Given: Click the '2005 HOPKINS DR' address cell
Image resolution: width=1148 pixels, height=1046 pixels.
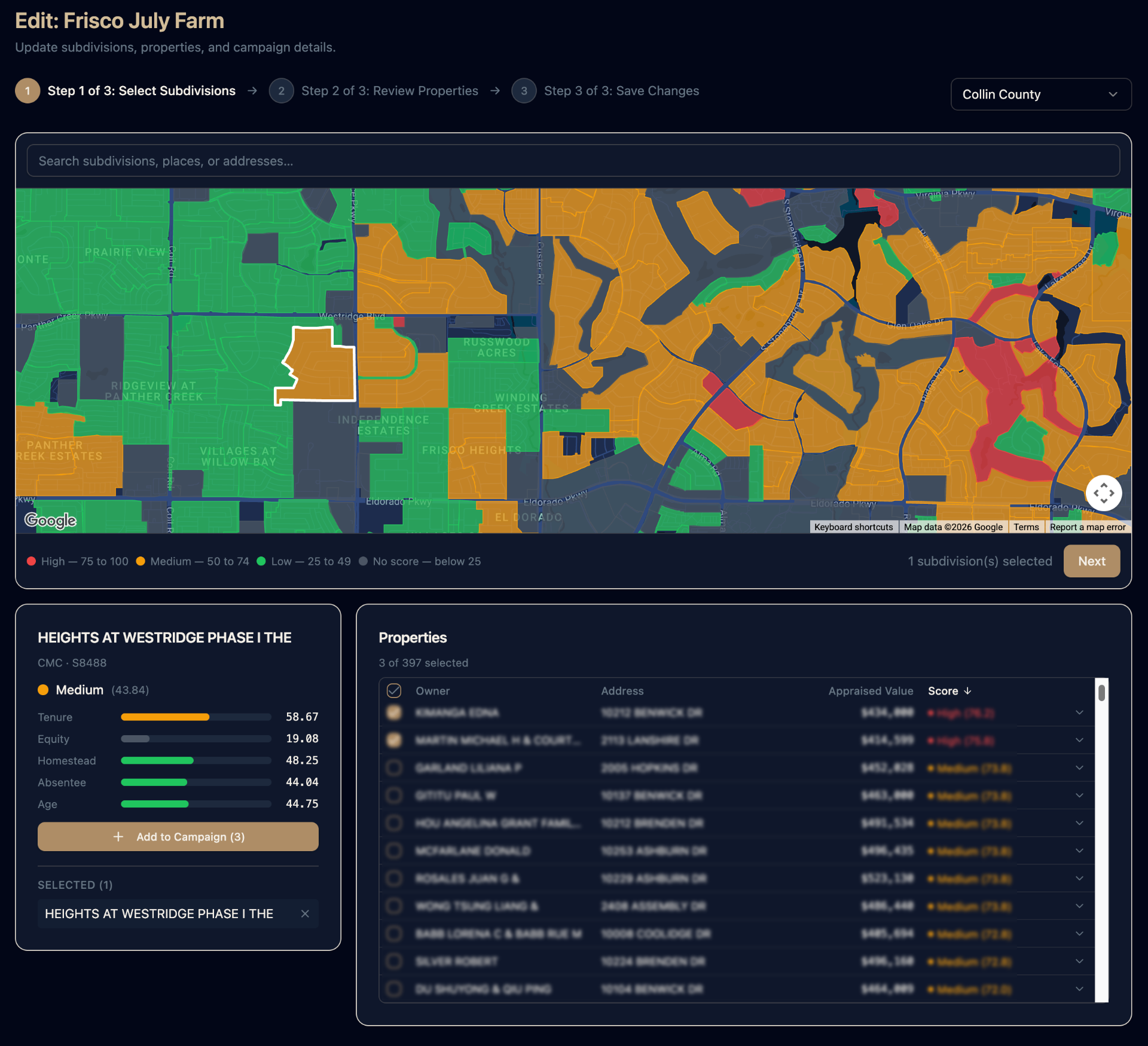Looking at the screenshot, I should pos(649,768).
